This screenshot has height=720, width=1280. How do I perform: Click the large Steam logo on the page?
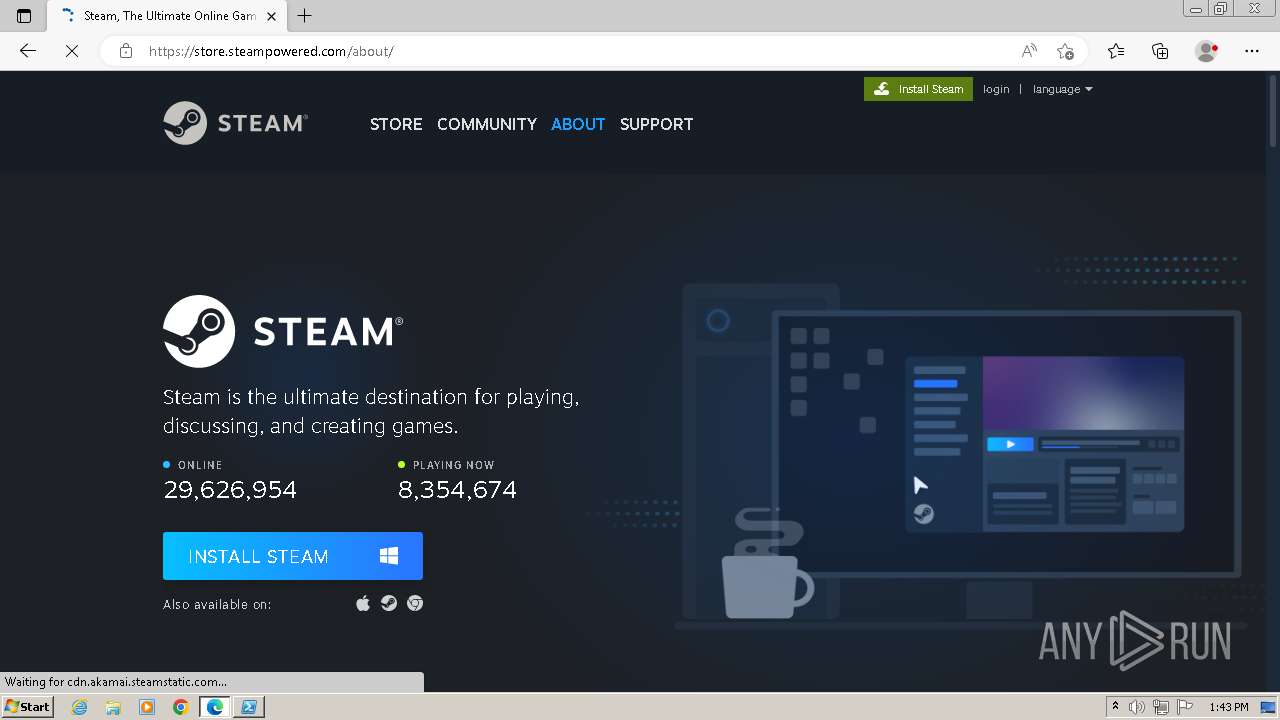[x=283, y=331]
